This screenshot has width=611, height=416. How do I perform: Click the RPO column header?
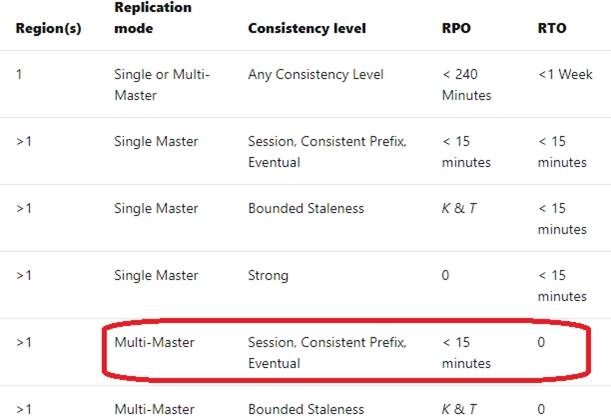coord(457,29)
